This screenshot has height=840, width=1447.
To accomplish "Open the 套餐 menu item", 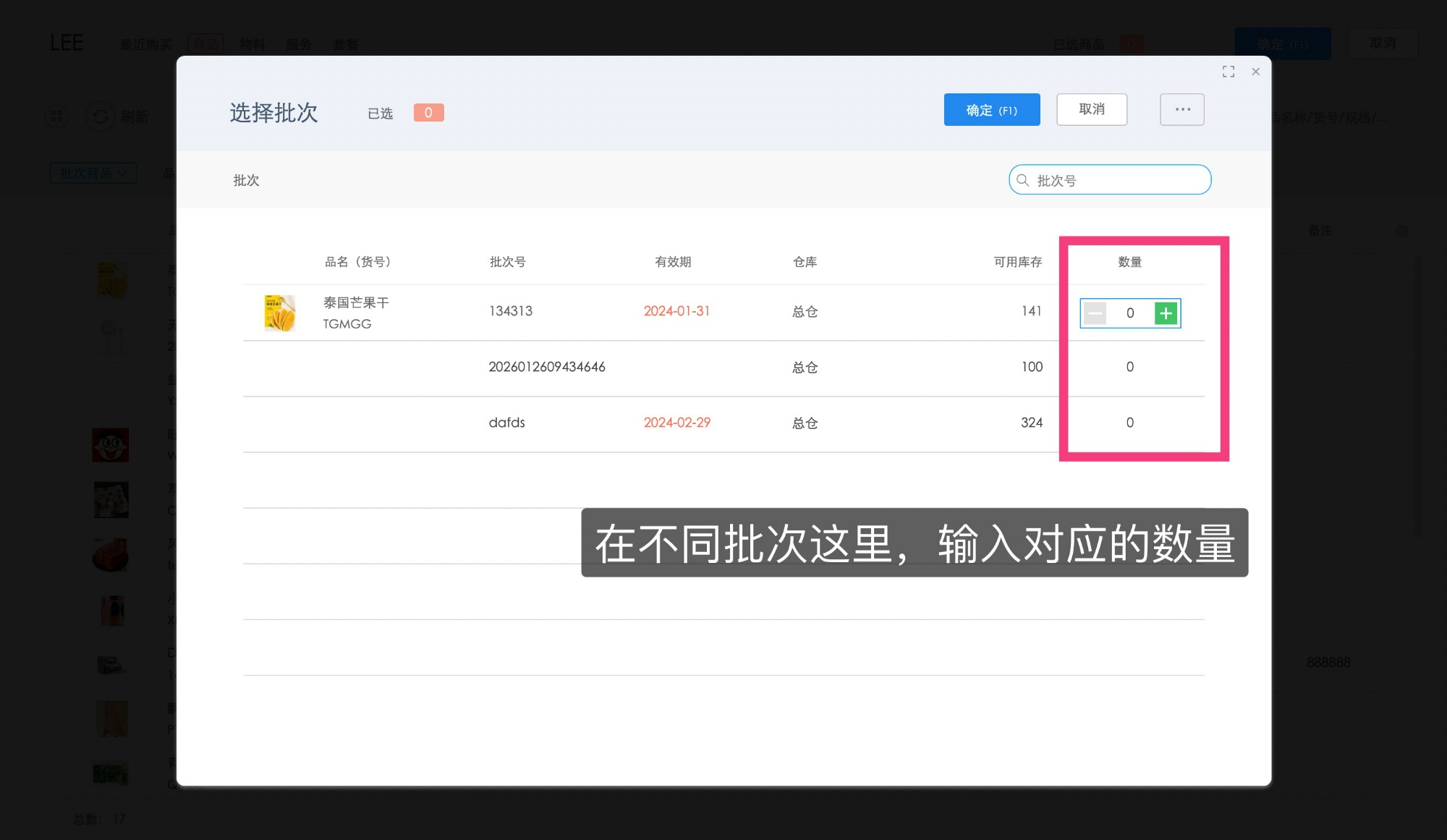I will 344,44.
